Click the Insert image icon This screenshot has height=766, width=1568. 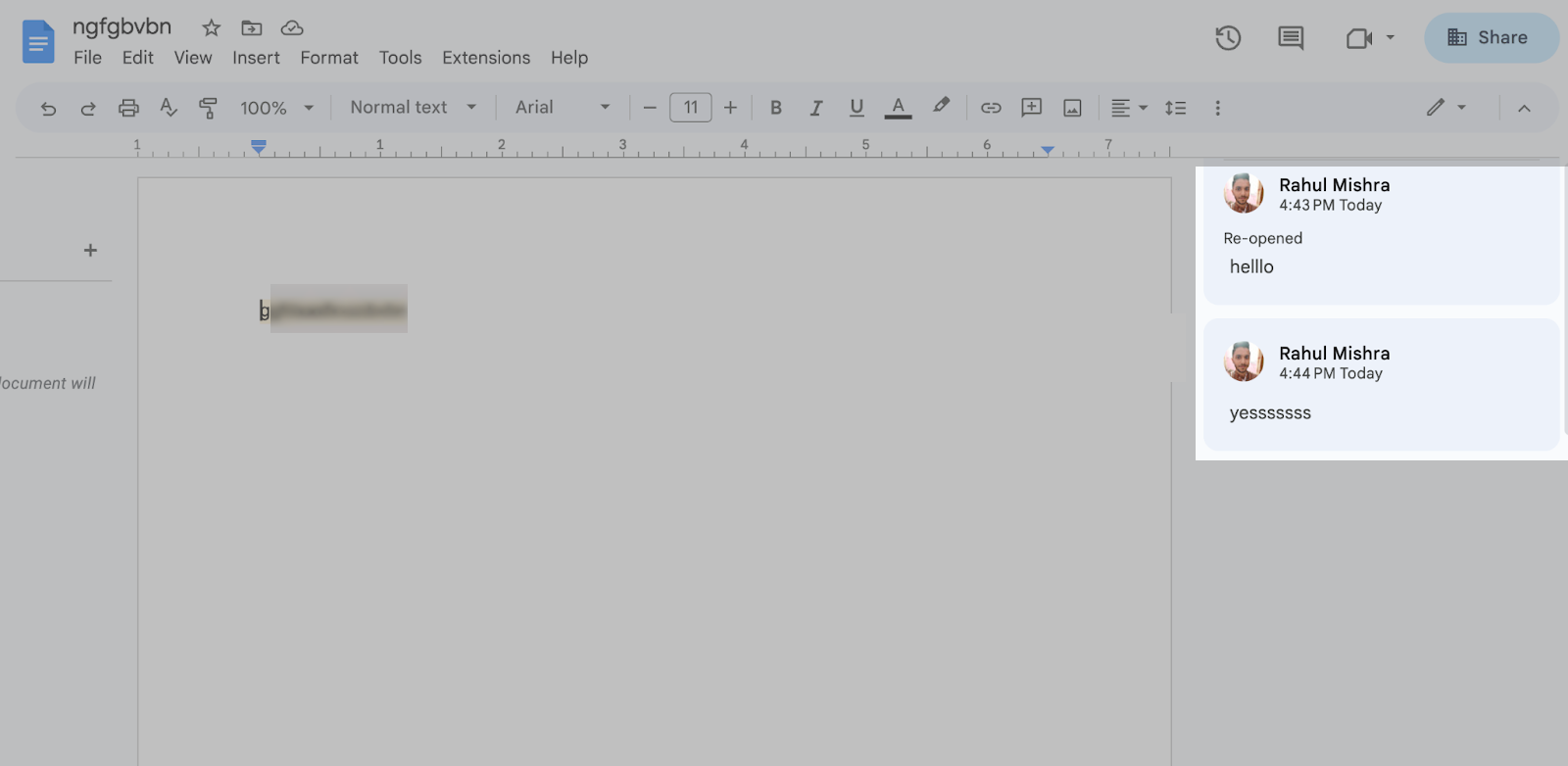coord(1072,108)
